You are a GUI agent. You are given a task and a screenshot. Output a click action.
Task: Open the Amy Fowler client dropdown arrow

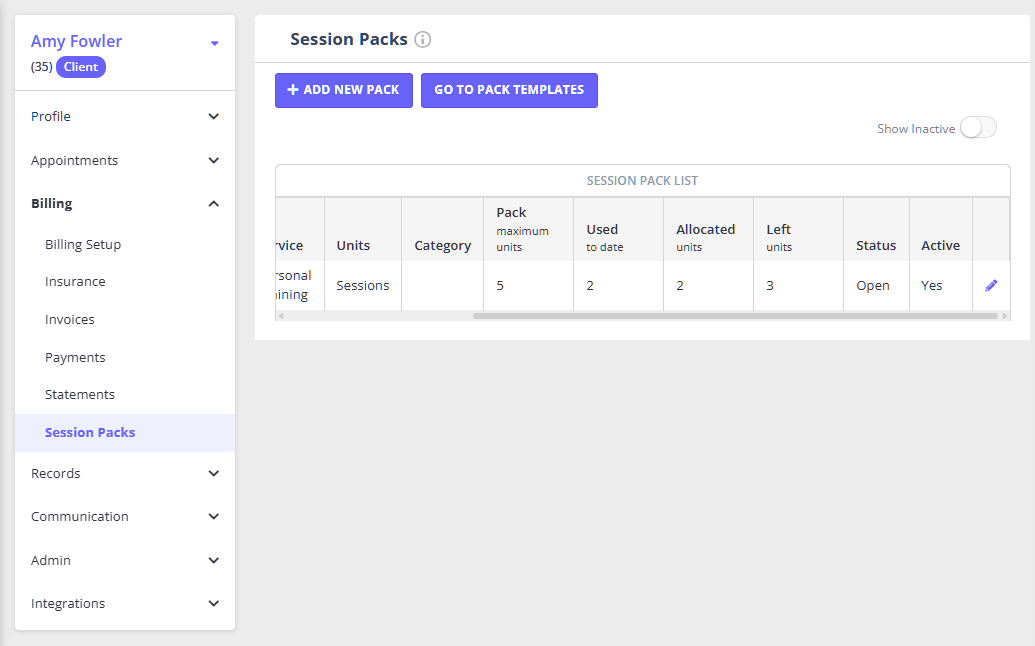point(214,43)
